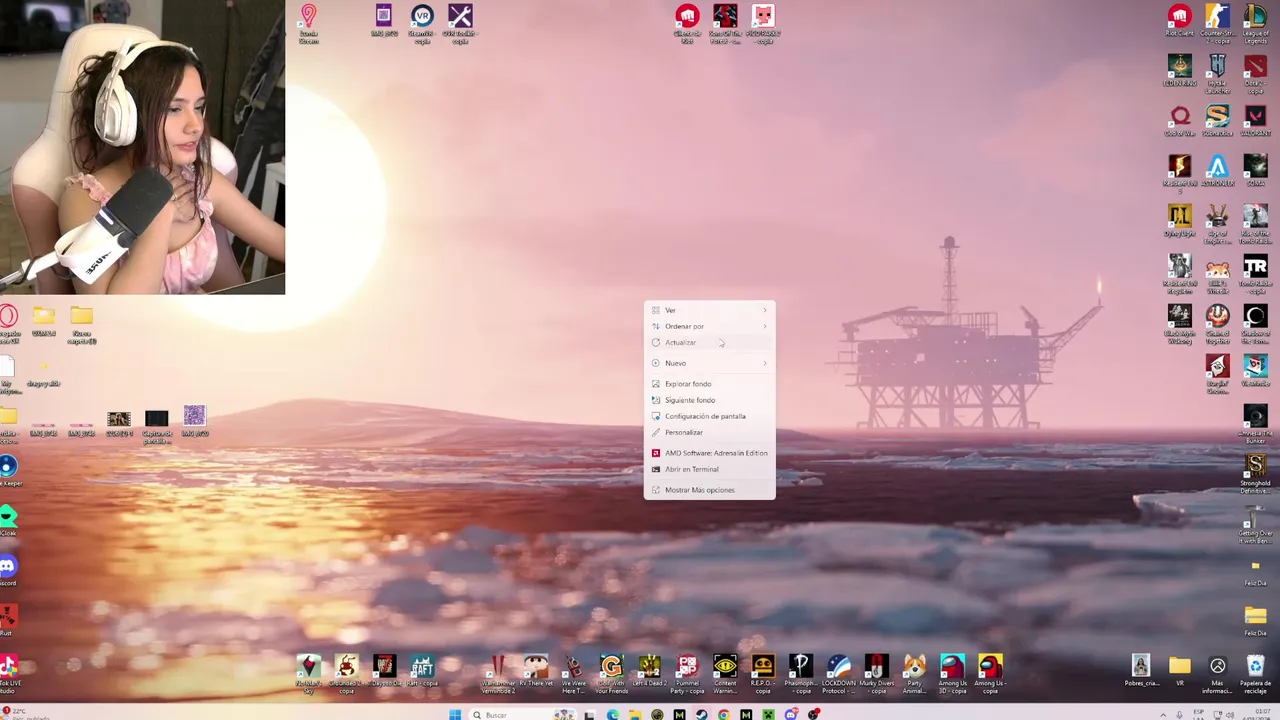Select the Dota 2 copia icon
The height and width of the screenshot is (720, 1280).
[1255, 73]
